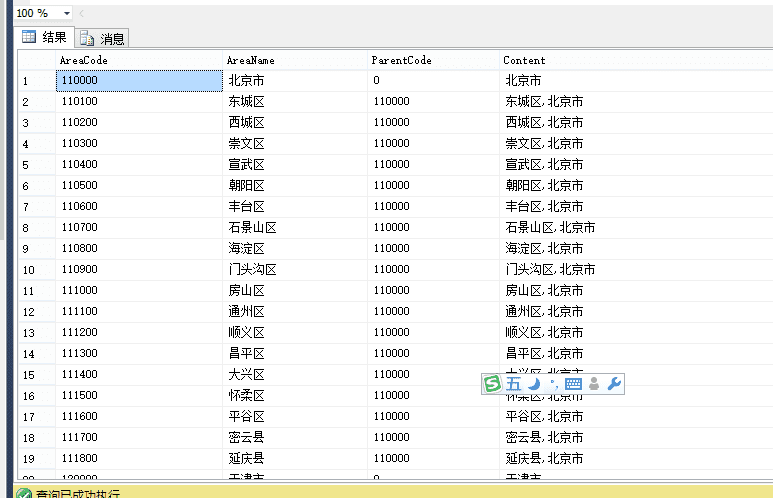The image size is (773, 498).
Task: Open the wrench settings icon on IME bar
Action: [x=614, y=384]
